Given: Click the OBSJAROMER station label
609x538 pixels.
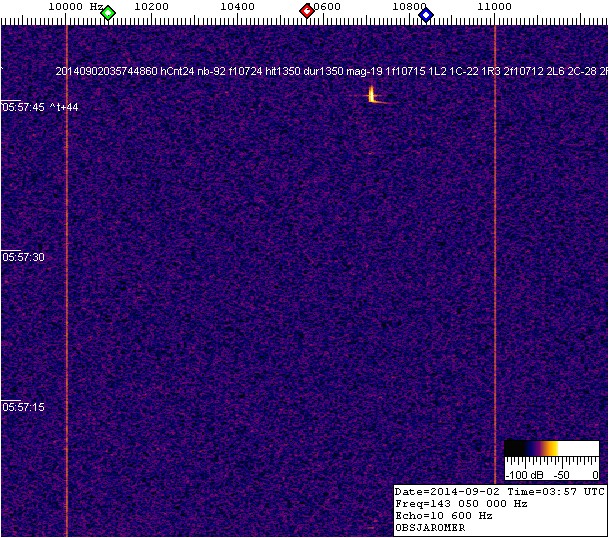Looking at the screenshot, I should coord(431,528).
